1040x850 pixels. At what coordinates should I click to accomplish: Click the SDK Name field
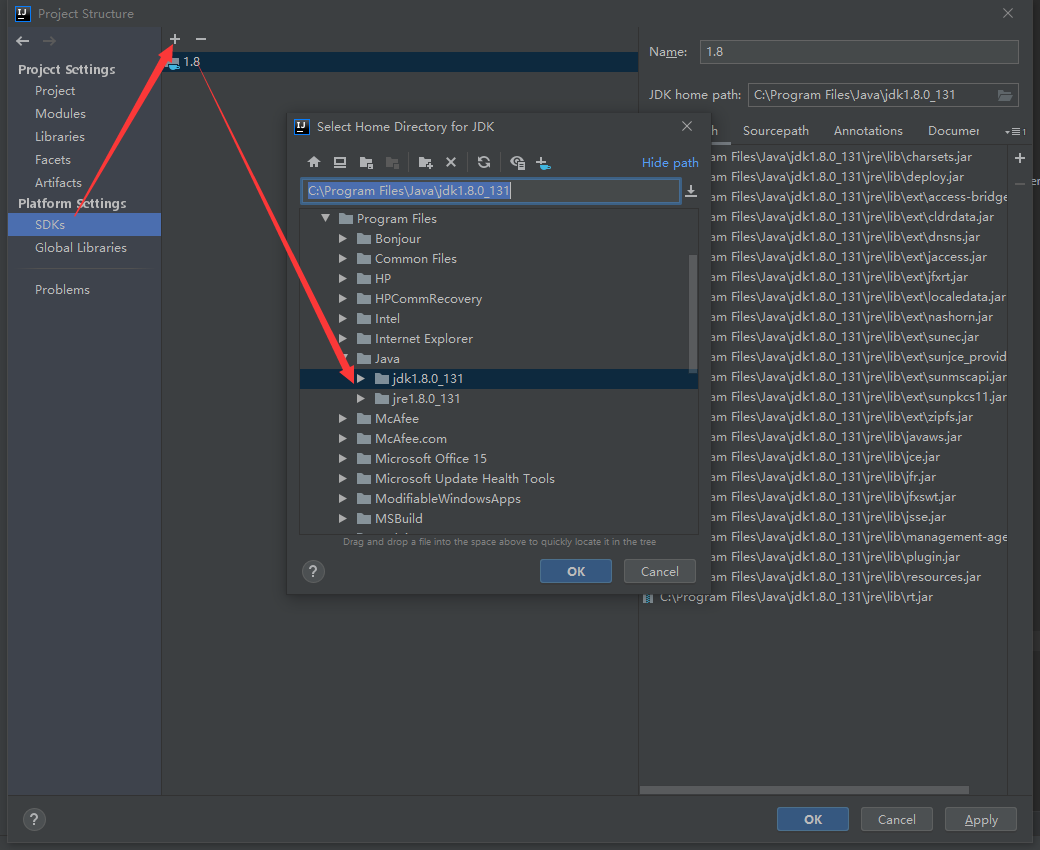859,52
